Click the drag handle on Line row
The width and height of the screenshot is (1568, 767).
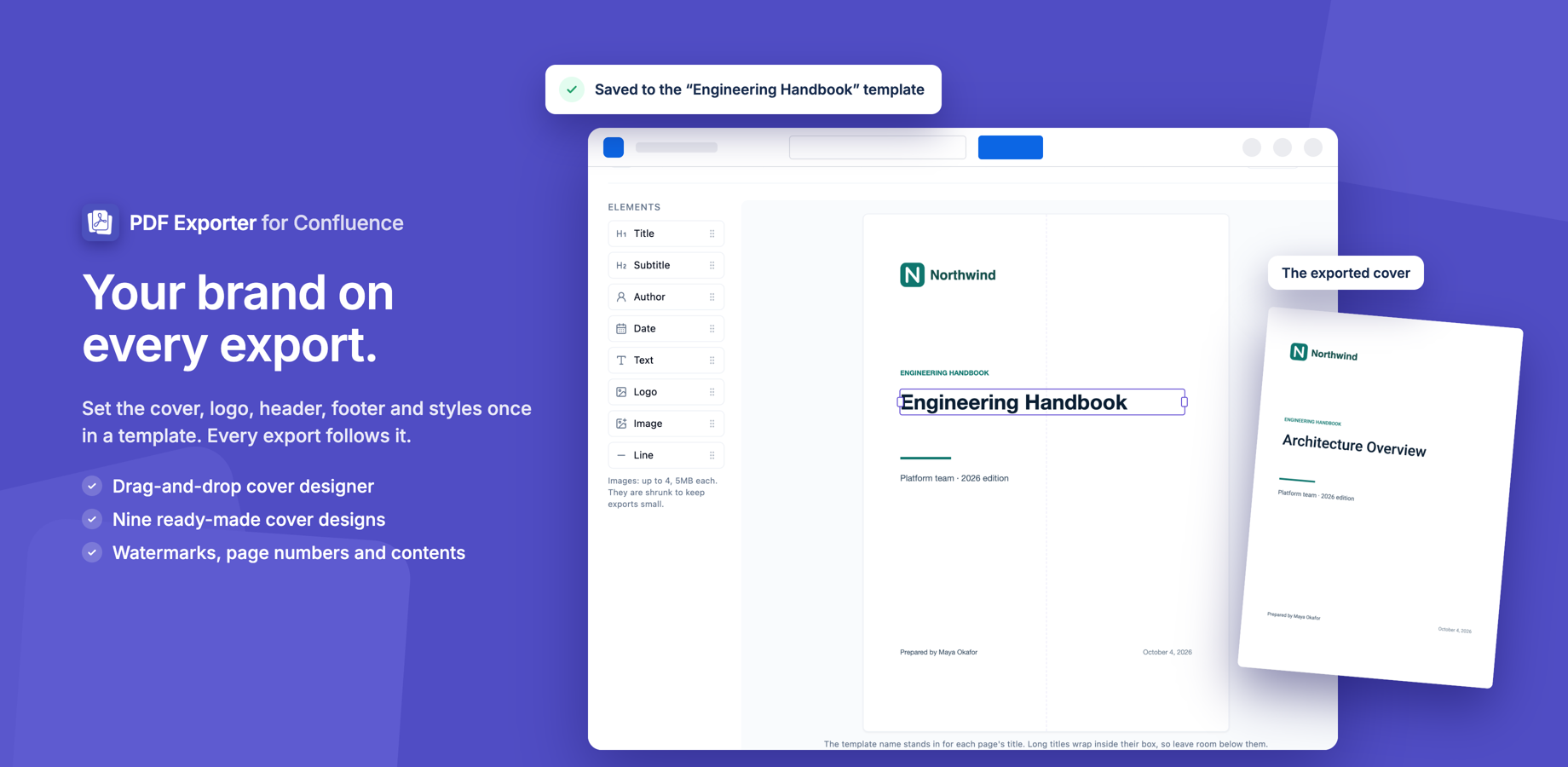coord(712,455)
